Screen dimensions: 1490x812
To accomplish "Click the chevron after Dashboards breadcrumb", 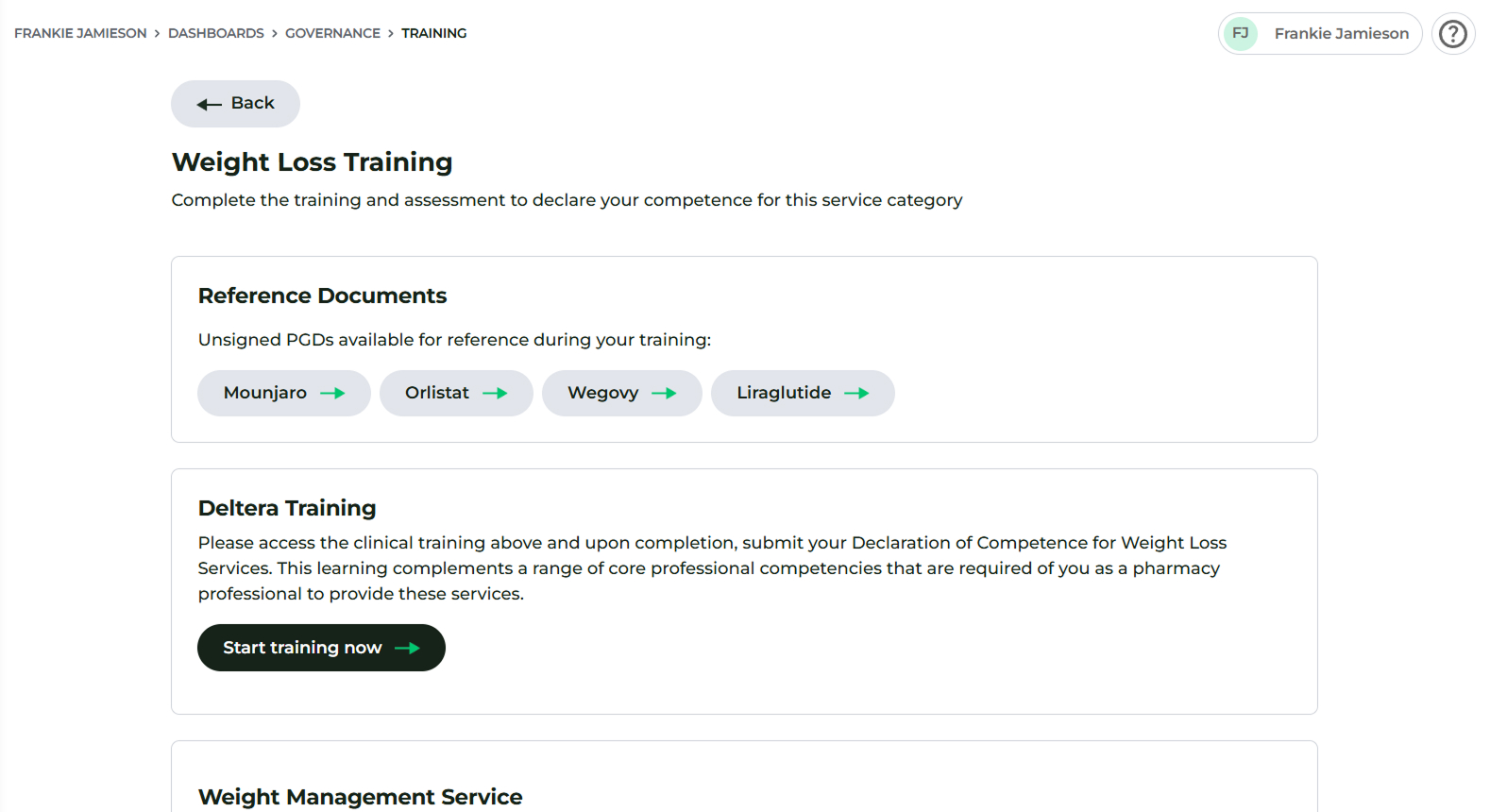I will click(275, 33).
